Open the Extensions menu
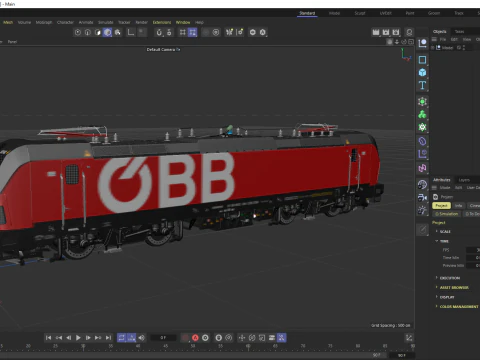 tap(162, 22)
